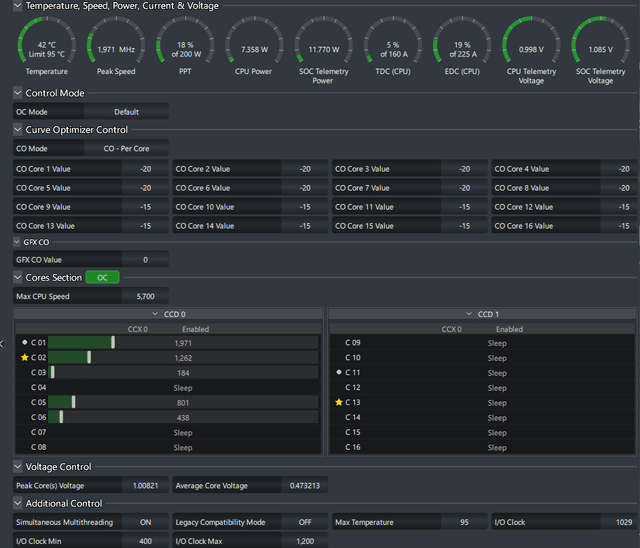Click the Temperature gauge showing 42 °C
The image size is (640, 548).
(x=47, y=46)
